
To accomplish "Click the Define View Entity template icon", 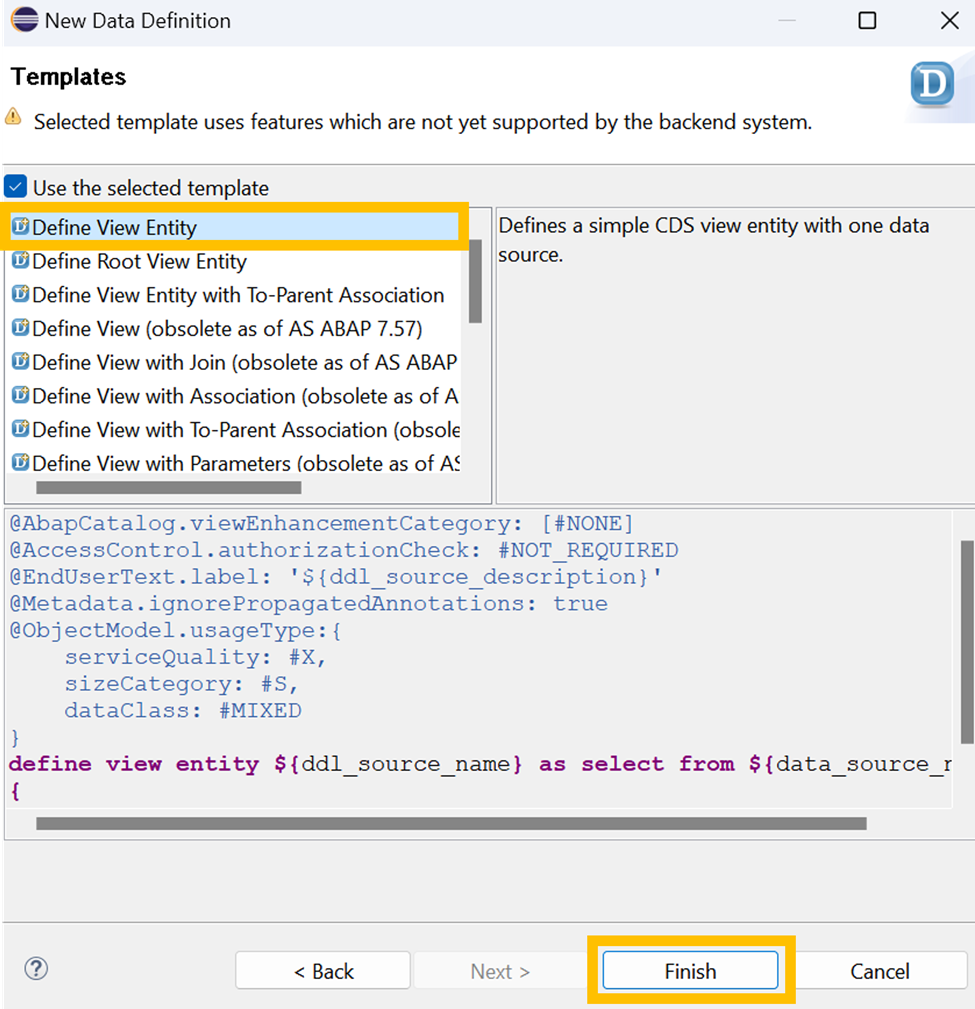I will [x=21, y=227].
